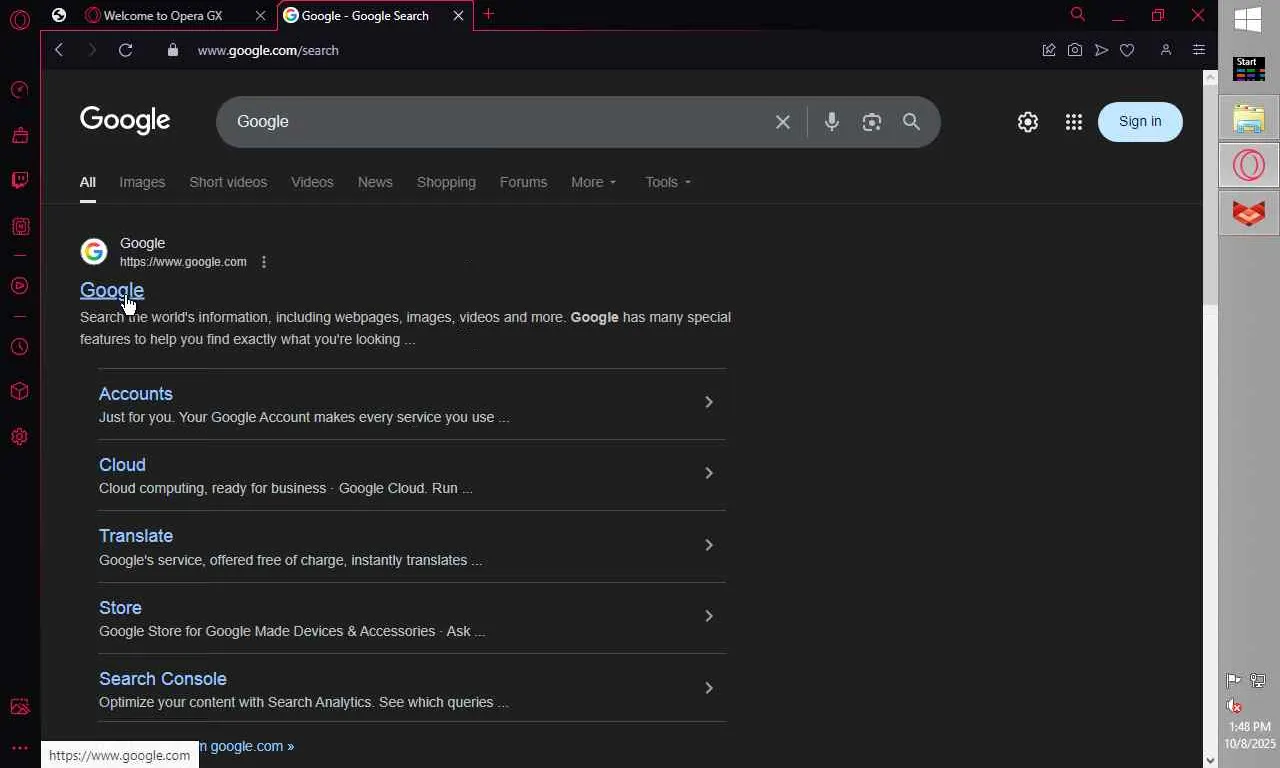
Task: Open the Translate sitelink
Action: click(136, 536)
